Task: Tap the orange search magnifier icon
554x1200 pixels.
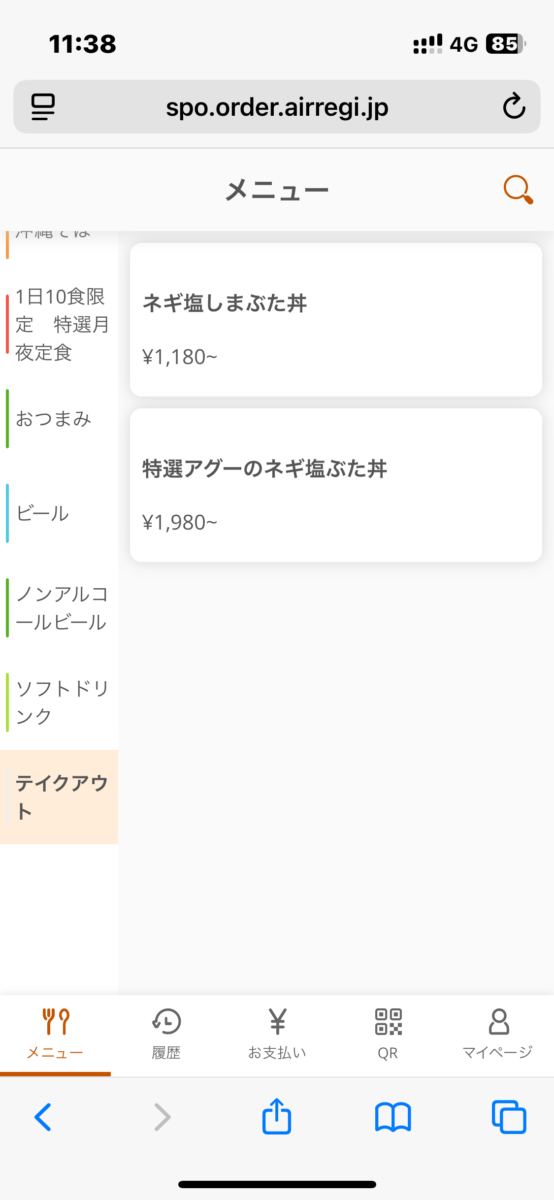Action: tap(517, 190)
